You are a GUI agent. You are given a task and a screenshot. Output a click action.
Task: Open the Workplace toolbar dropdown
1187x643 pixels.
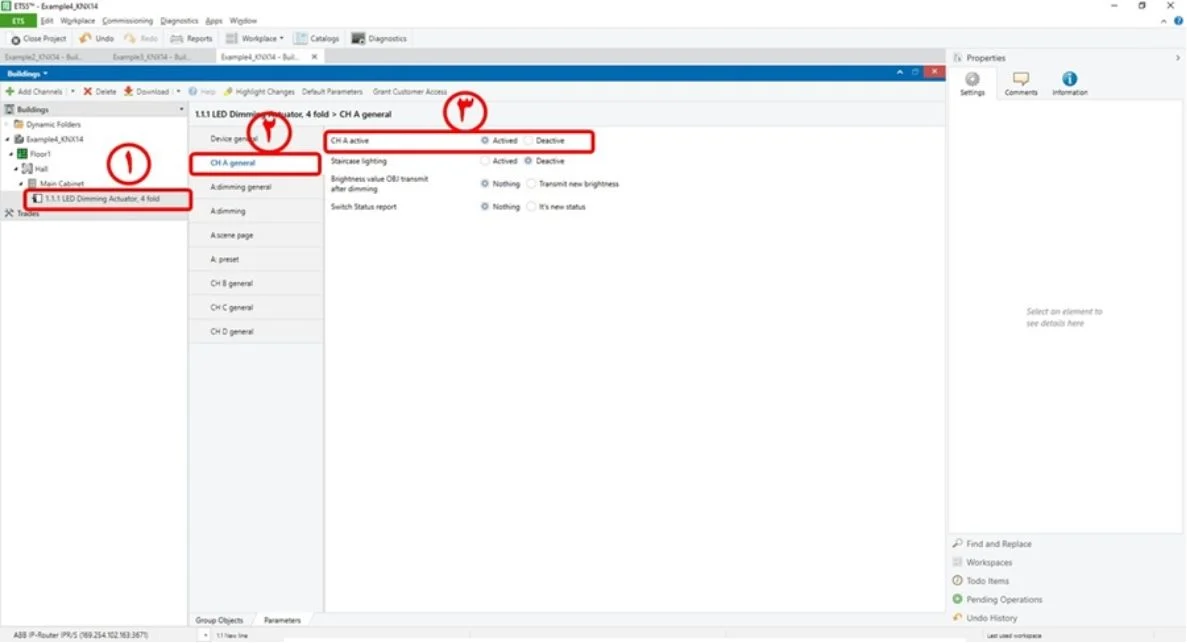tap(255, 39)
